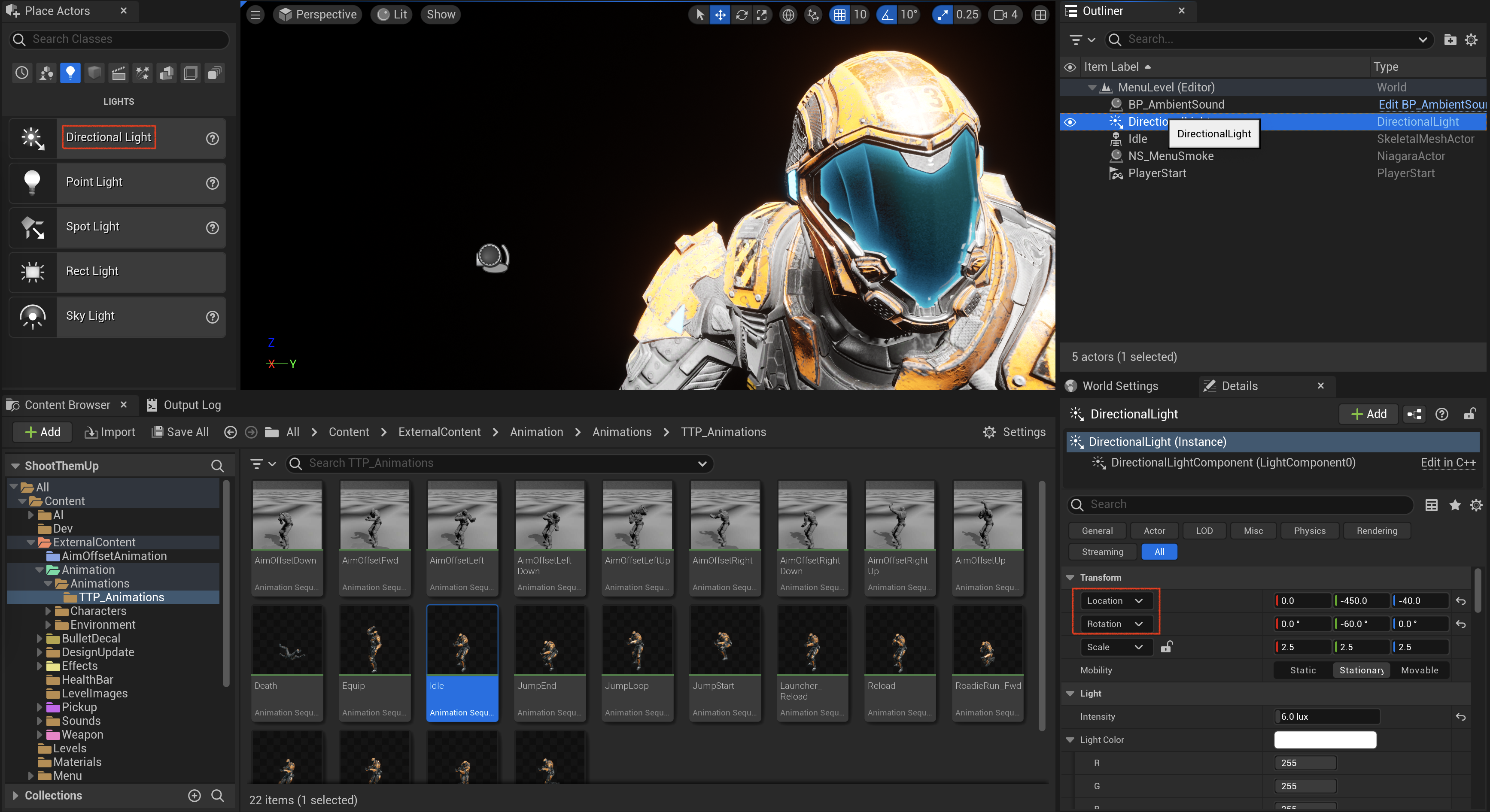This screenshot has height=812, width=1490.
Task: Click Import in Content Browser
Action: (109, 432)
